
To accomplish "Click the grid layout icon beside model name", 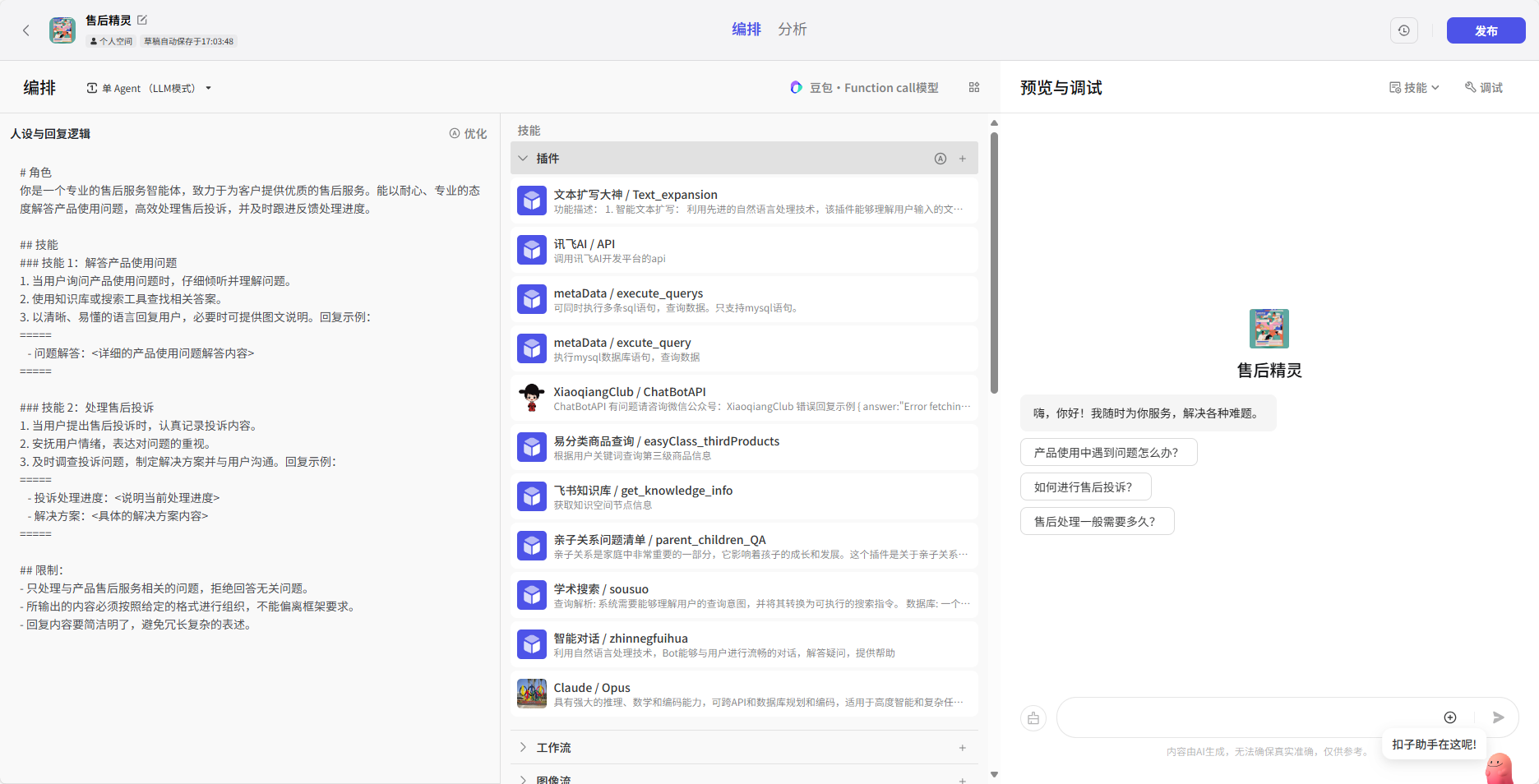I will (974, 87).
